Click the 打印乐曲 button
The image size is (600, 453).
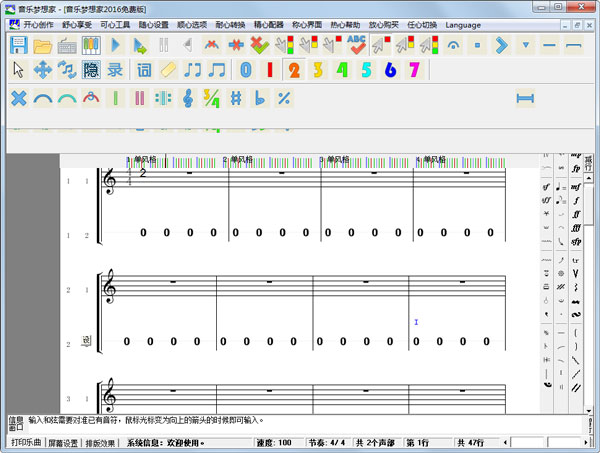coord(26,442)
